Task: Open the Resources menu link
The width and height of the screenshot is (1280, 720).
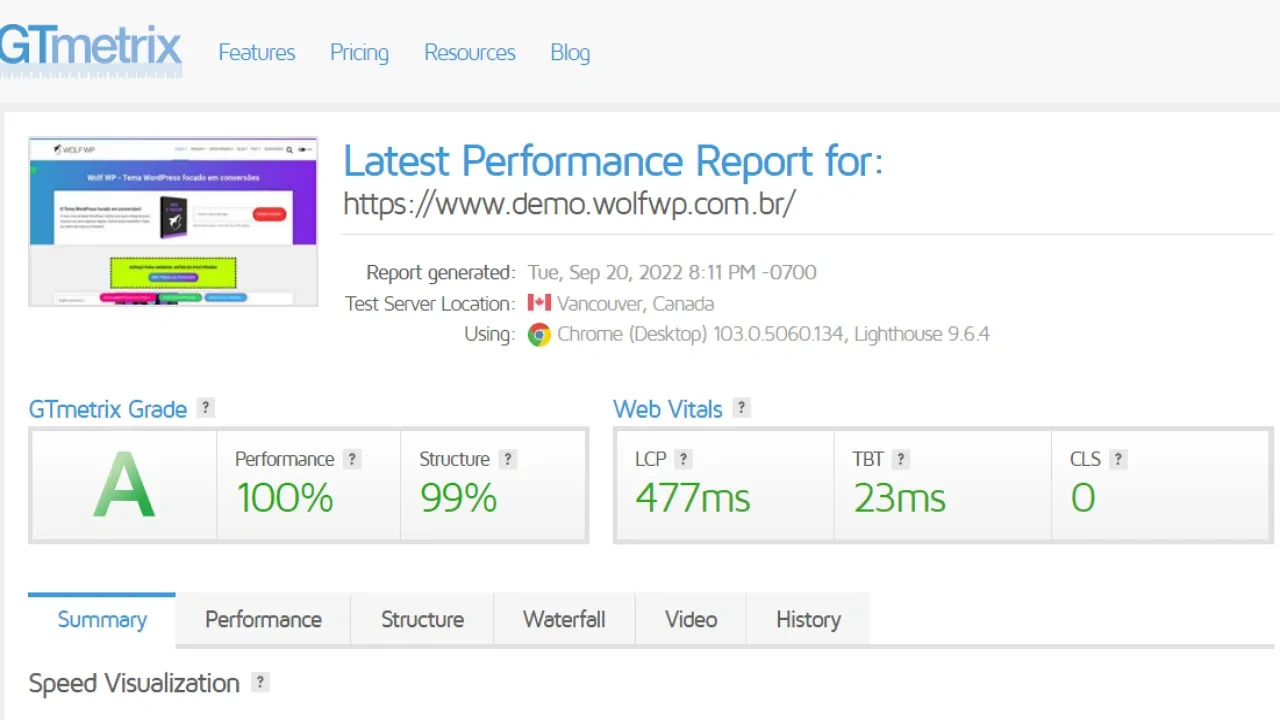Action: point(470,53)
